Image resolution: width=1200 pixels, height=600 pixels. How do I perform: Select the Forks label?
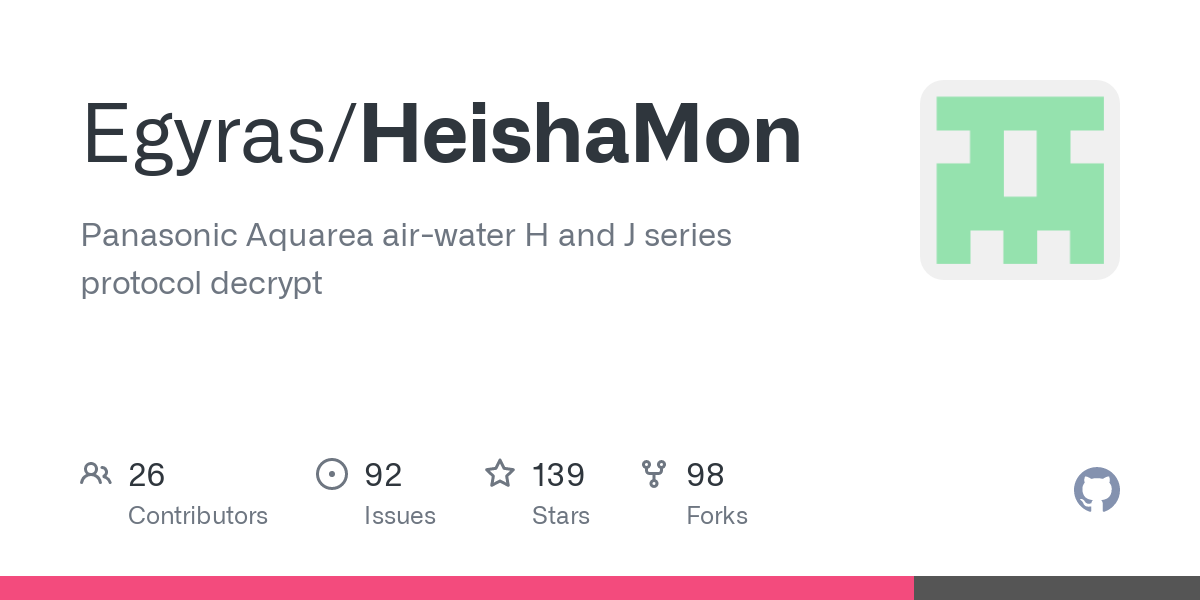[x=717, y=516]
